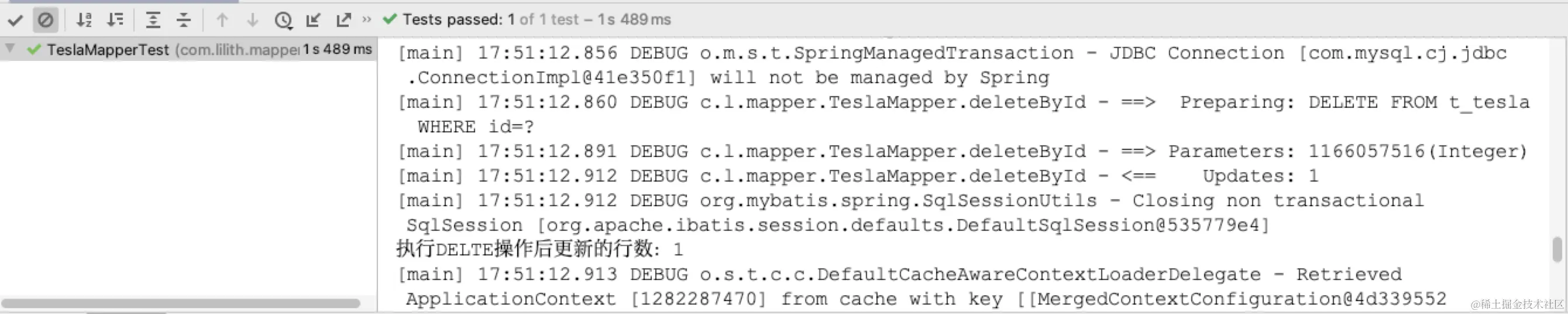Click the '执行DELTE操作后更新的行数' output line
The width and height of the screenshot is (1568, 314).
[539, 249]
